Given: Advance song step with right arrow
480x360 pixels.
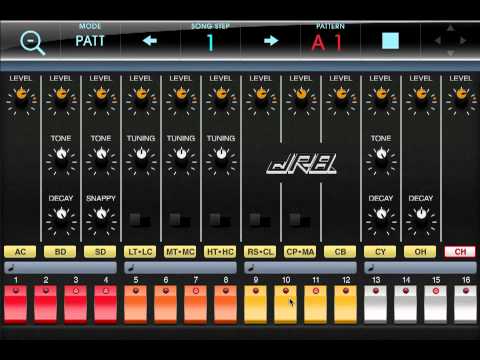Looking at the screenshot, I should [x=271, y=41].
